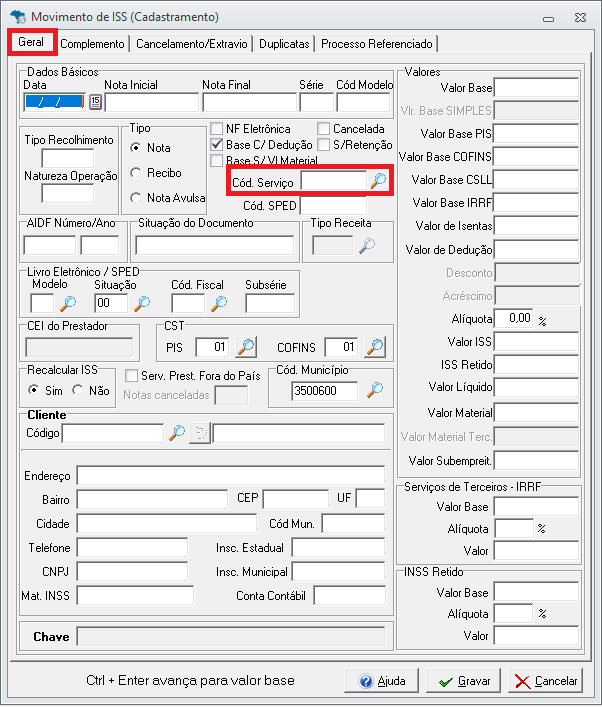The height and width of the screenshot is (707, 602).
Task: Tick the Cancelada checkbox
Action: (x=324, y=129)
